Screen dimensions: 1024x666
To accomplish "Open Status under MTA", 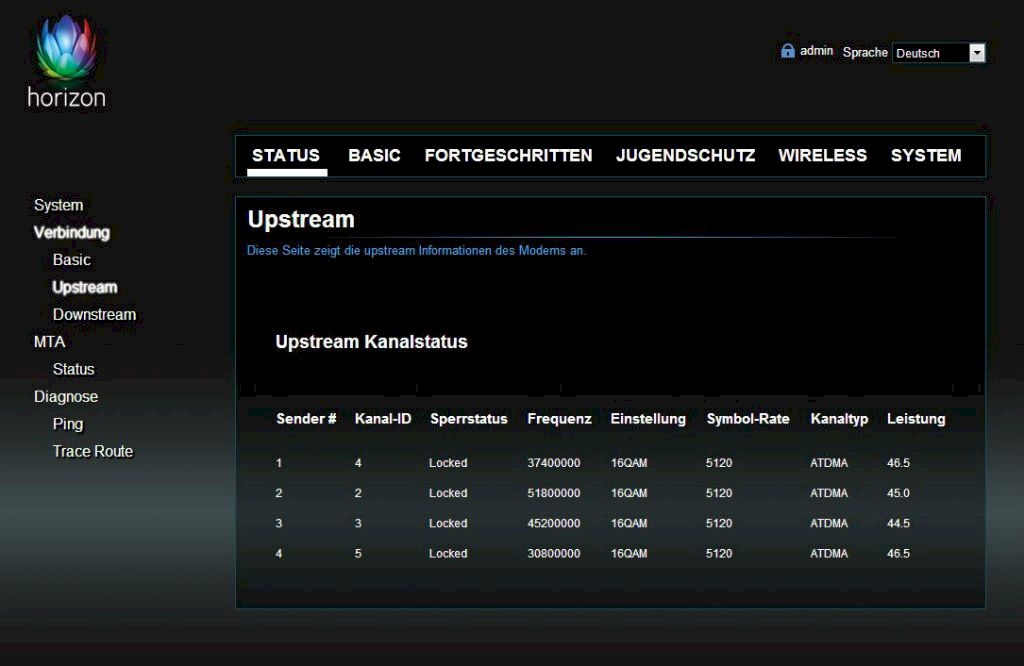I will pyautogui.click(x=73, y=370).
